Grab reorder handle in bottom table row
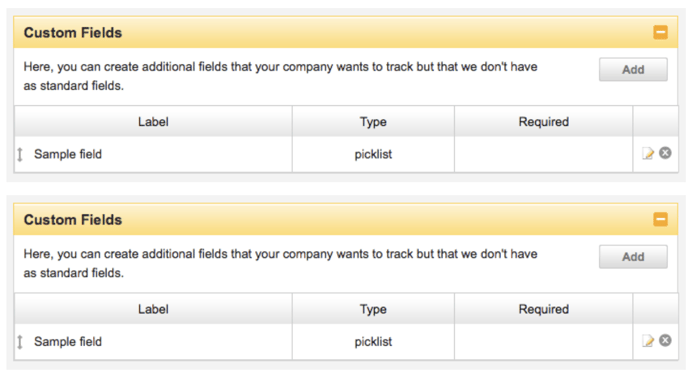 pos(20,342)
